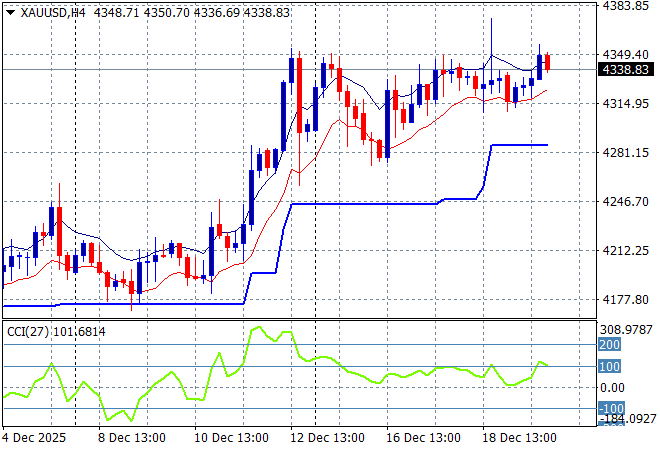
Task: Click the 4212.25 price scale label
Action: tap(625, 250)
